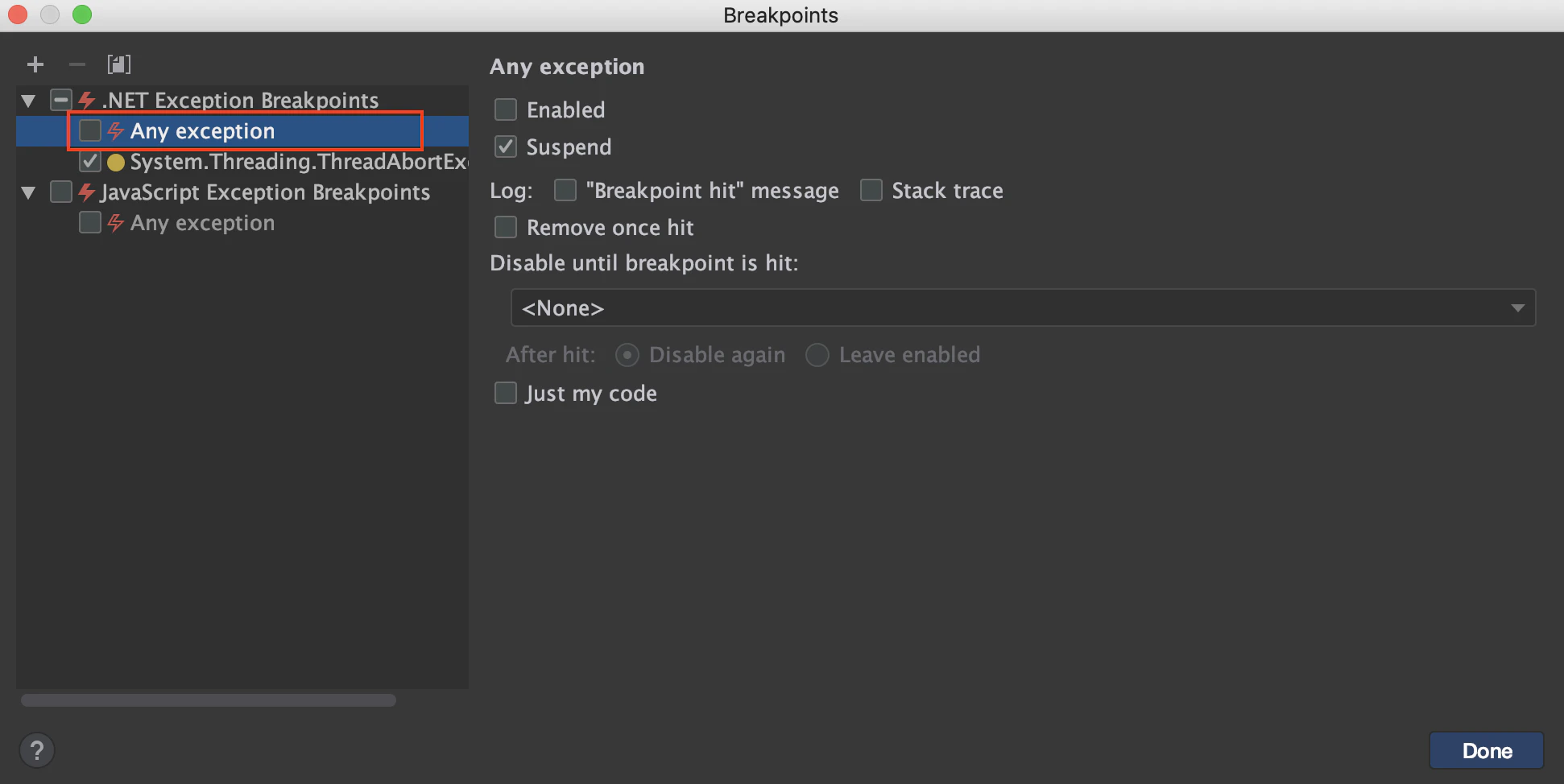Uncheck the System.Threading.ThreadAbortException checkbox
This screenshot has width=1564, height=784.
coord(90,162)
